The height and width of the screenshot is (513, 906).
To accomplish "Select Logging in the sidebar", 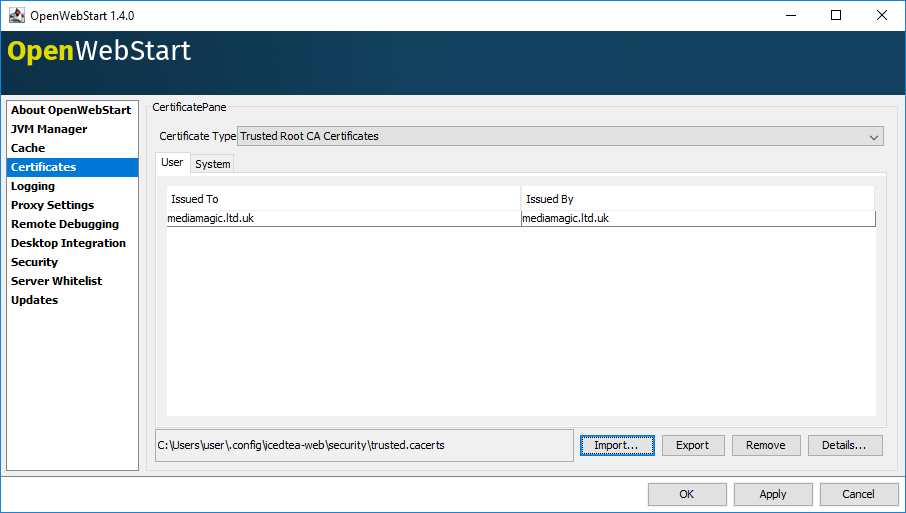I will tap(33, 186).
